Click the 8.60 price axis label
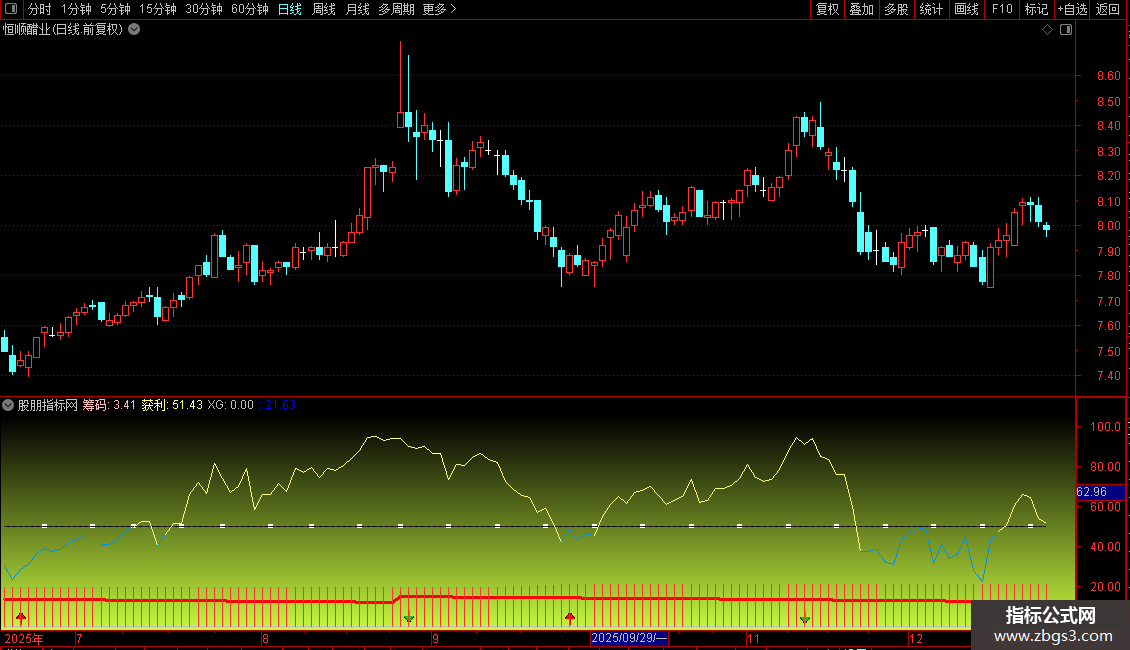The image size is (1130, 650). [1108, 76]
